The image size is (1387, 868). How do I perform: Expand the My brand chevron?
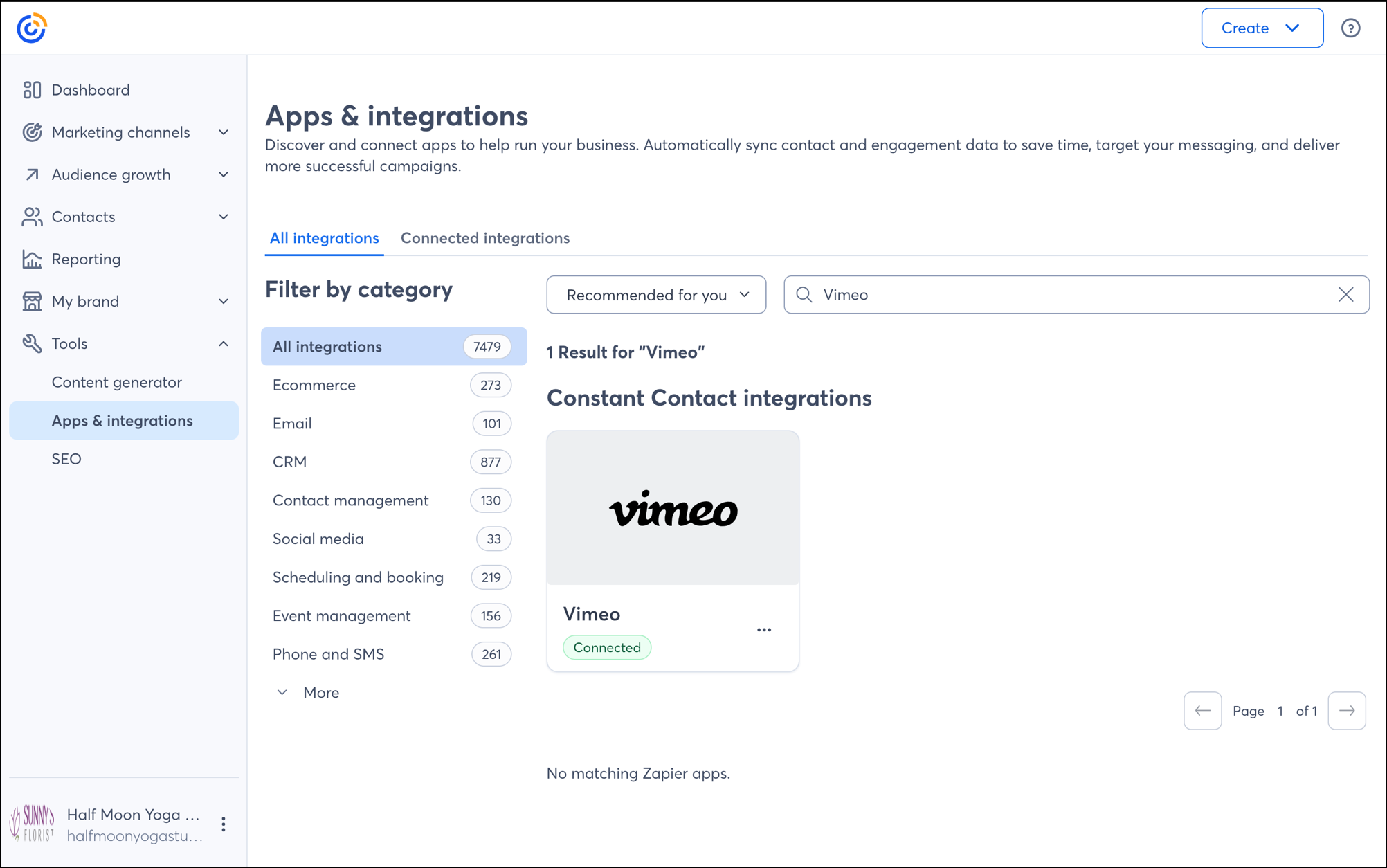coord(224,301)
